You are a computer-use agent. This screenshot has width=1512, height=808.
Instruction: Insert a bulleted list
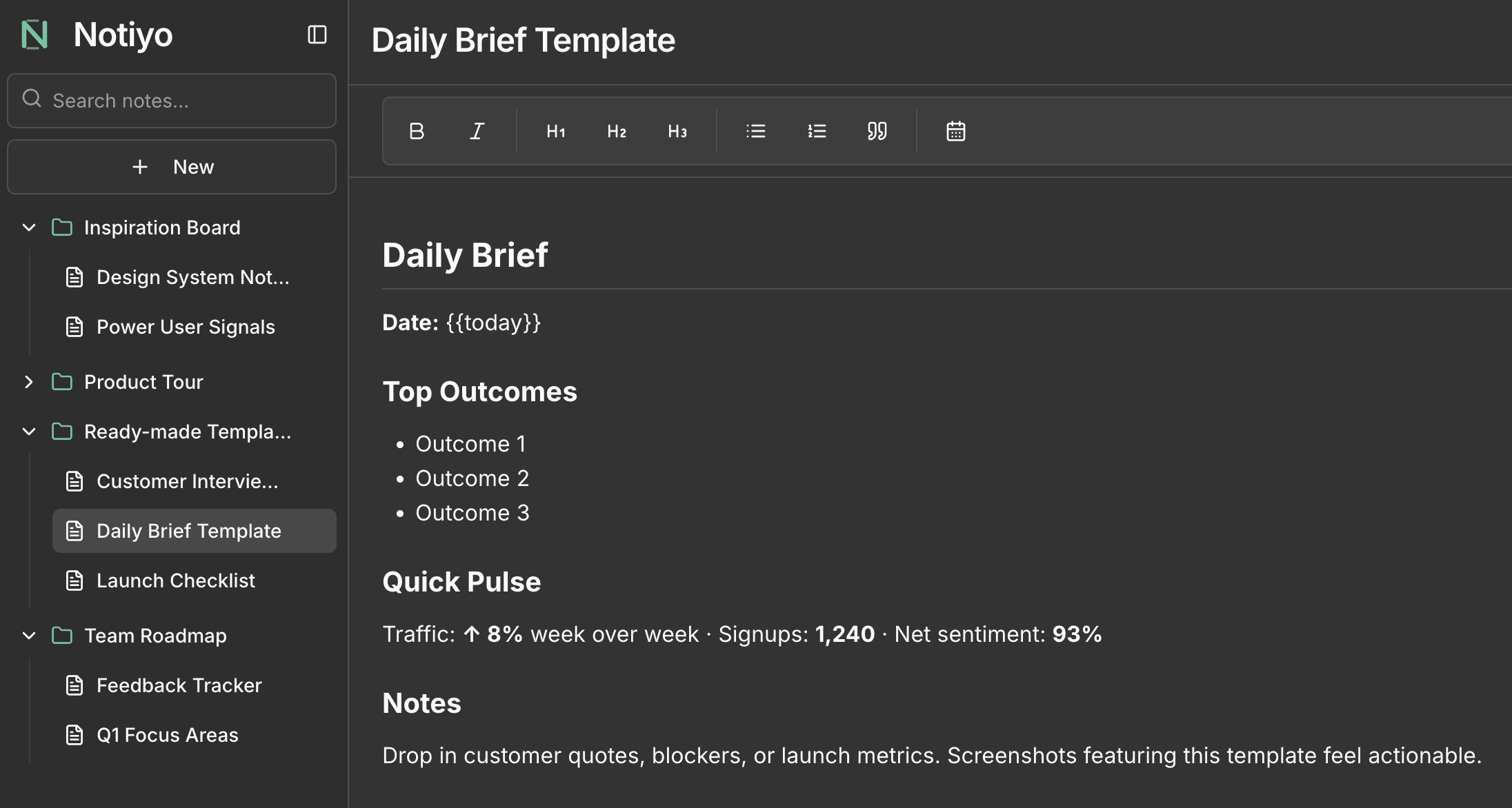tap(756, 131)
